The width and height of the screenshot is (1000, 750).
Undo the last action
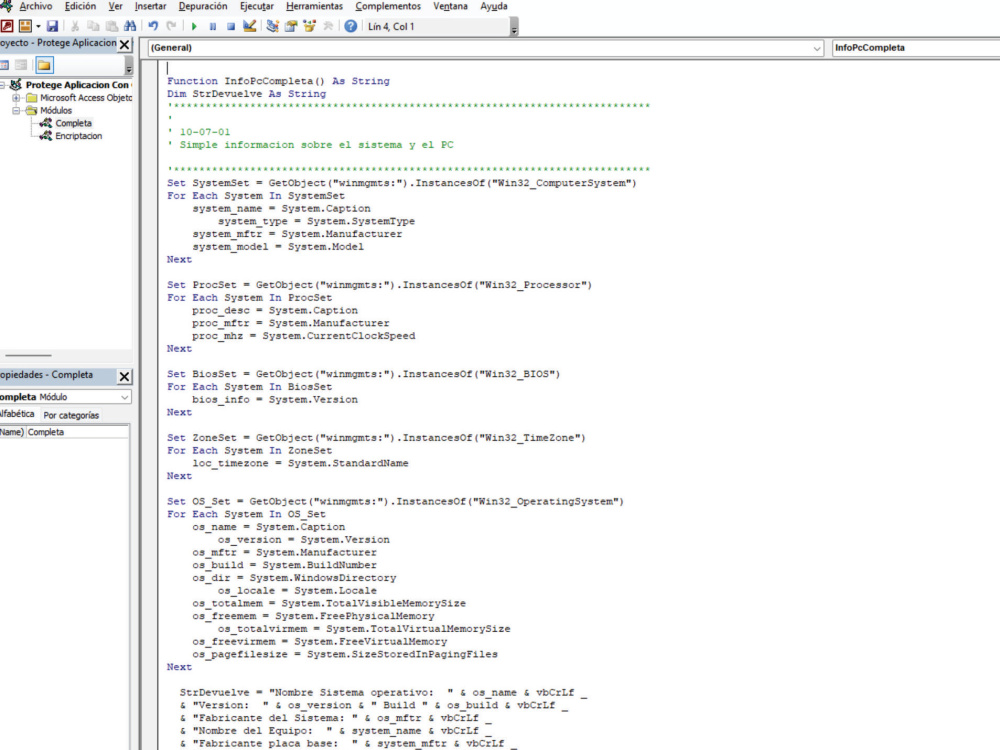point(153,26)
